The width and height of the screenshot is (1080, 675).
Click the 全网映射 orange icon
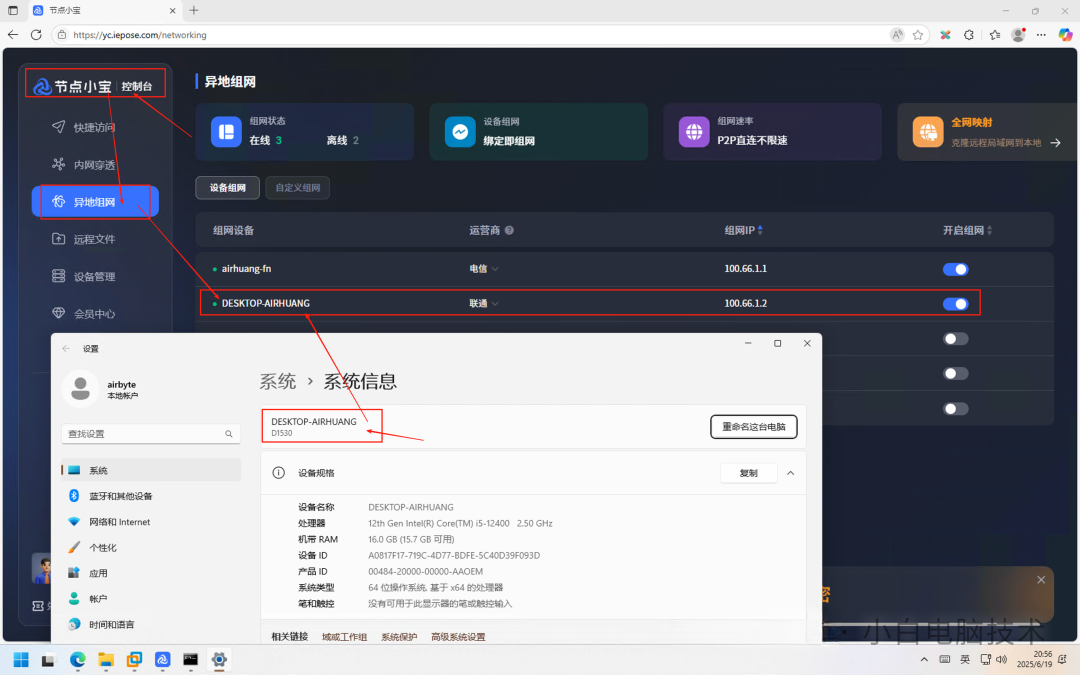928,132
